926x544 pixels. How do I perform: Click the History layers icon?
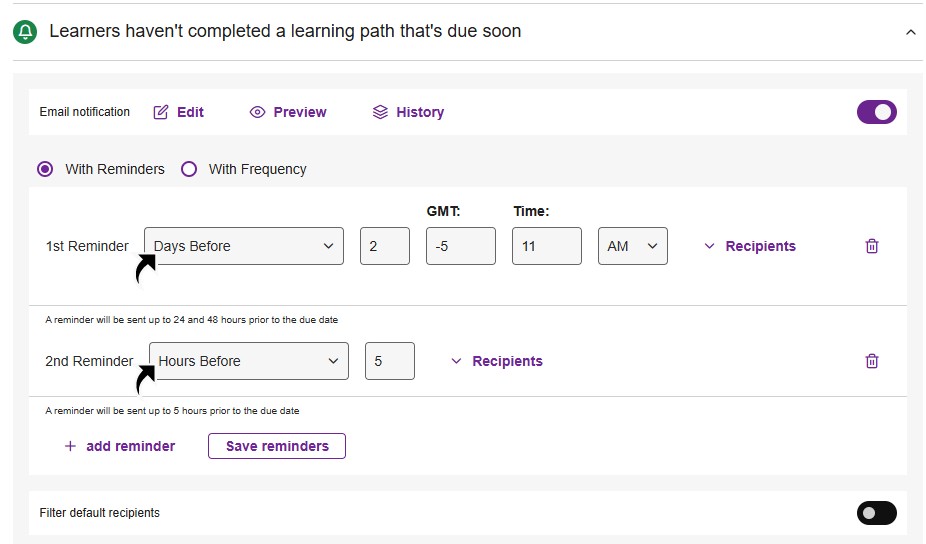pyautogui.click(x=380, y=112)
